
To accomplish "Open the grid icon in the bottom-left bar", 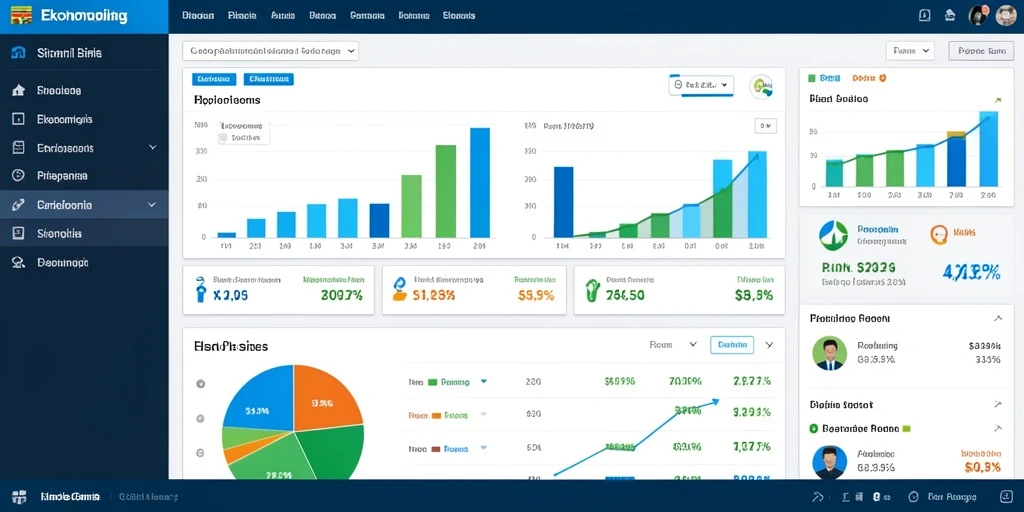I will pyautogui.click(x=19, y=496).
